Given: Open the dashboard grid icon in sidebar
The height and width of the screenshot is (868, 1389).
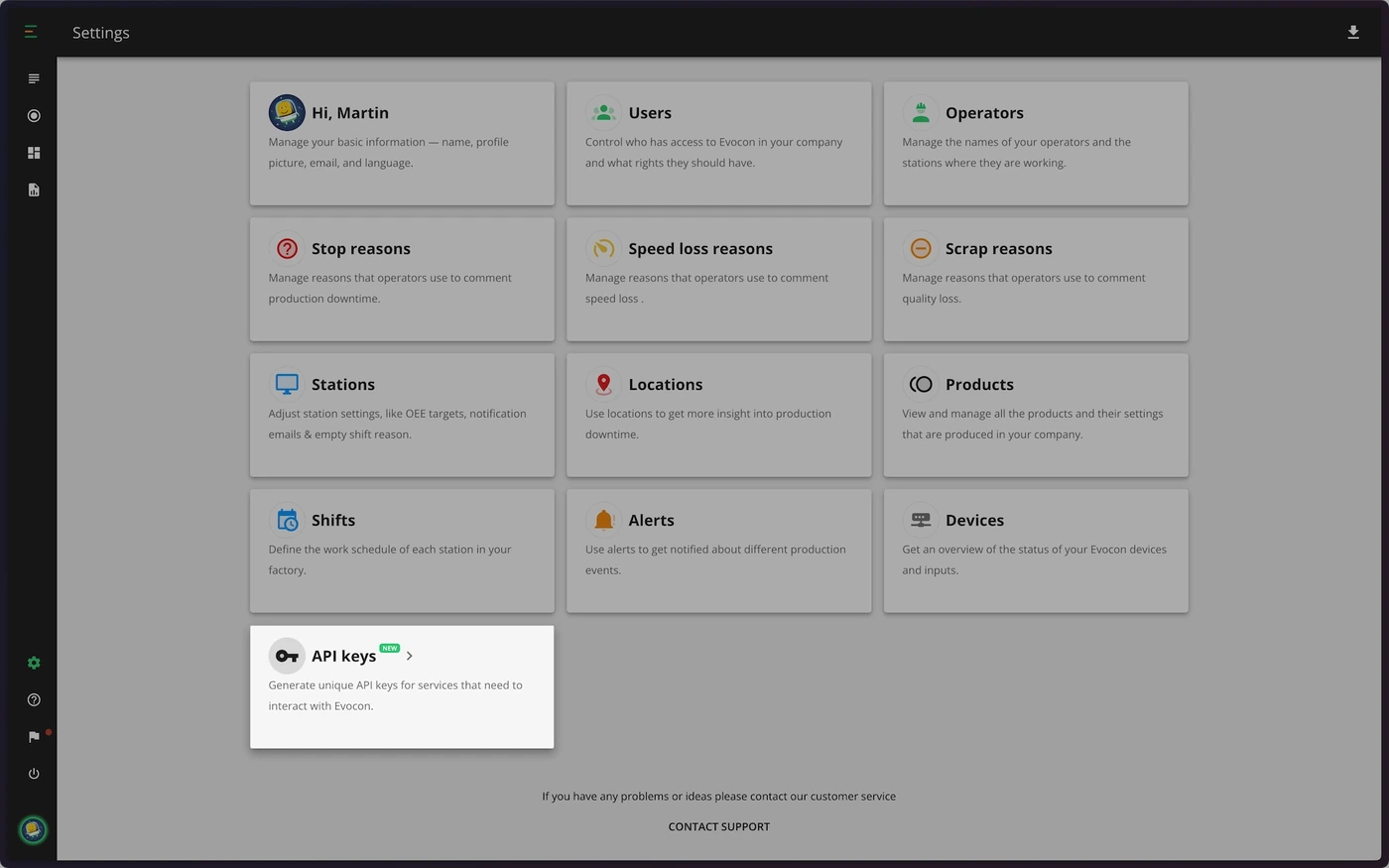Looking at the screenshot, I should pos(34,153).
